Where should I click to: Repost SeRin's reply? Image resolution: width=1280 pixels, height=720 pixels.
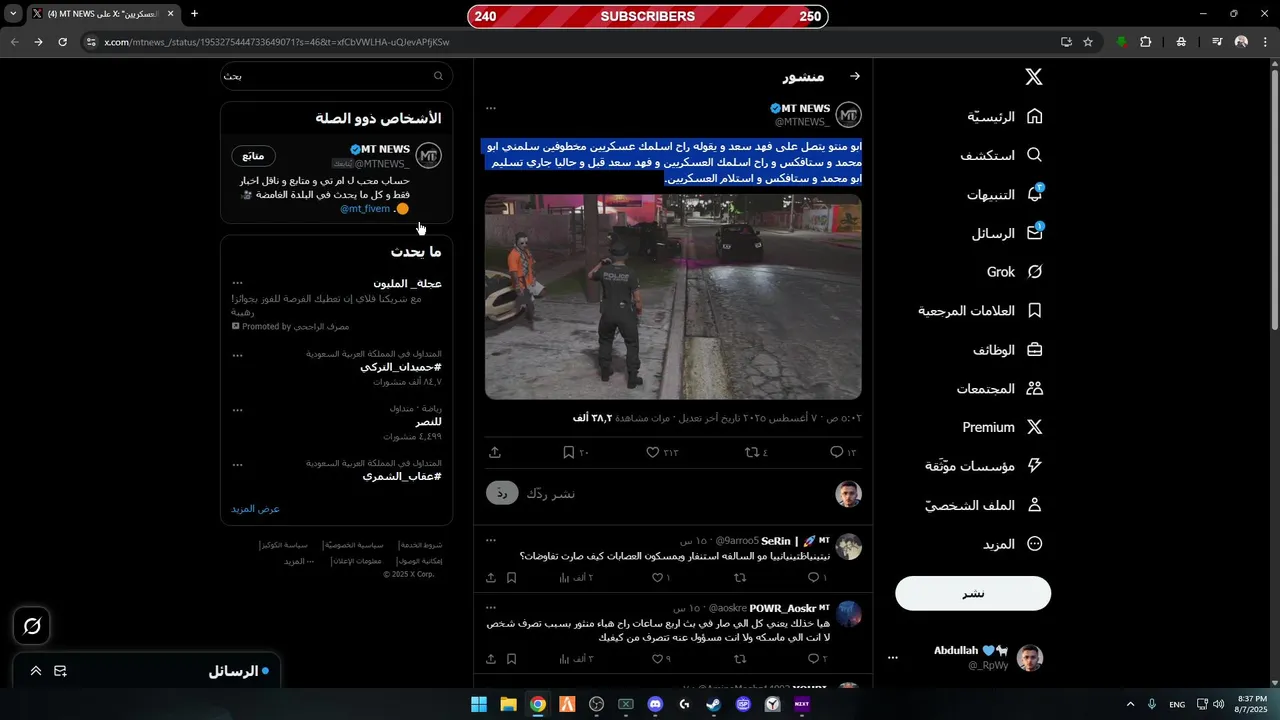pyautogui.click(x=741, y=578)
